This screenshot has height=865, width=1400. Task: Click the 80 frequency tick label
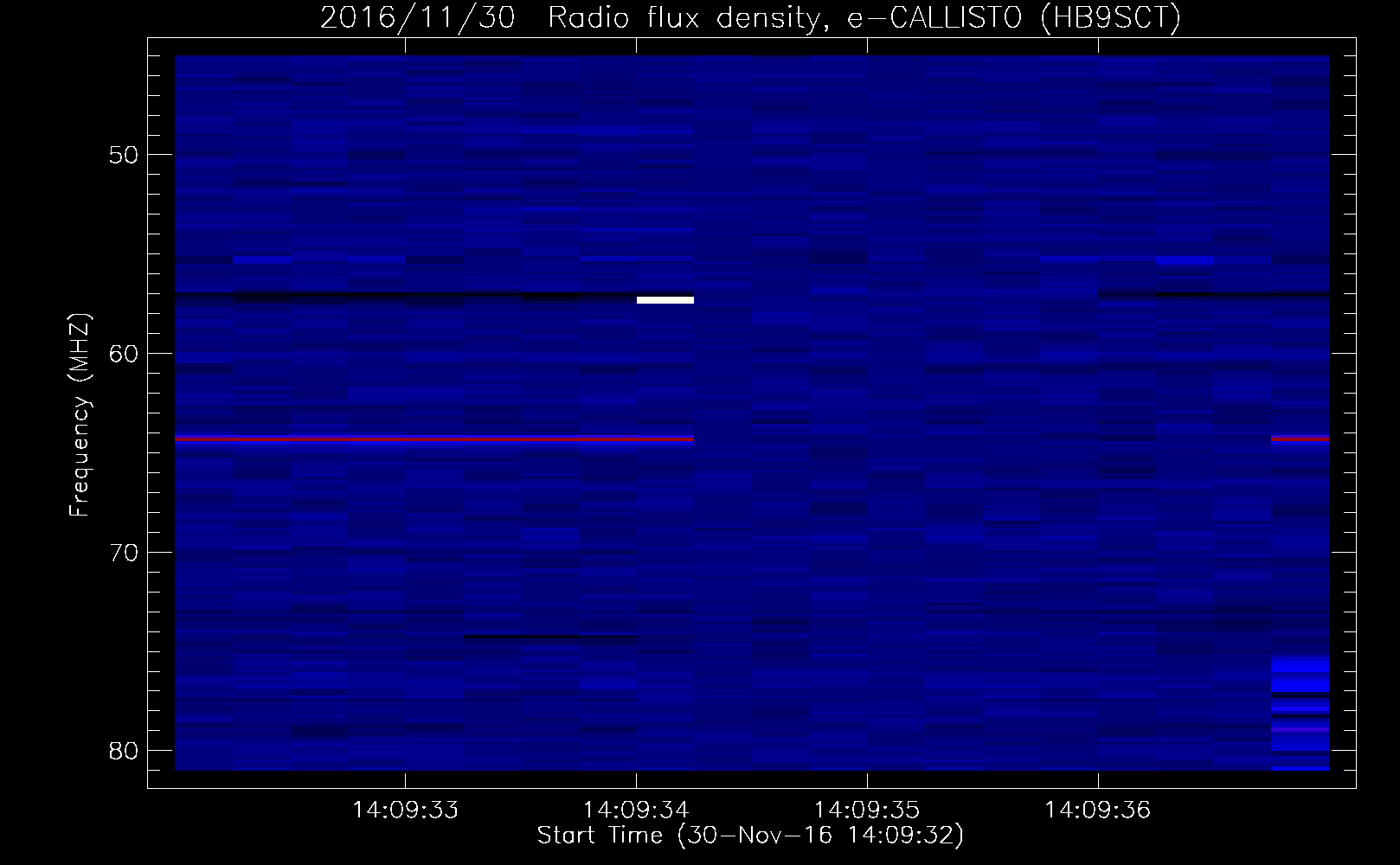click(124, 750)
